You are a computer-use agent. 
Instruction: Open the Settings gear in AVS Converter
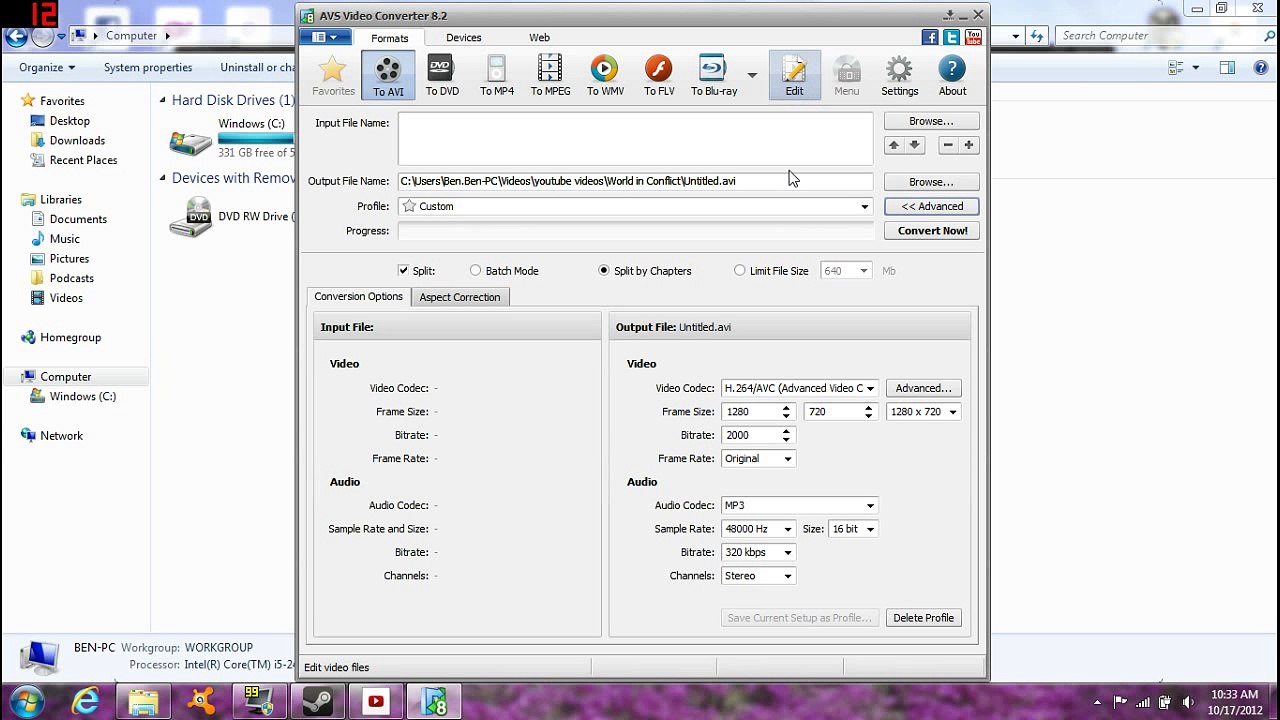[899, 76]
